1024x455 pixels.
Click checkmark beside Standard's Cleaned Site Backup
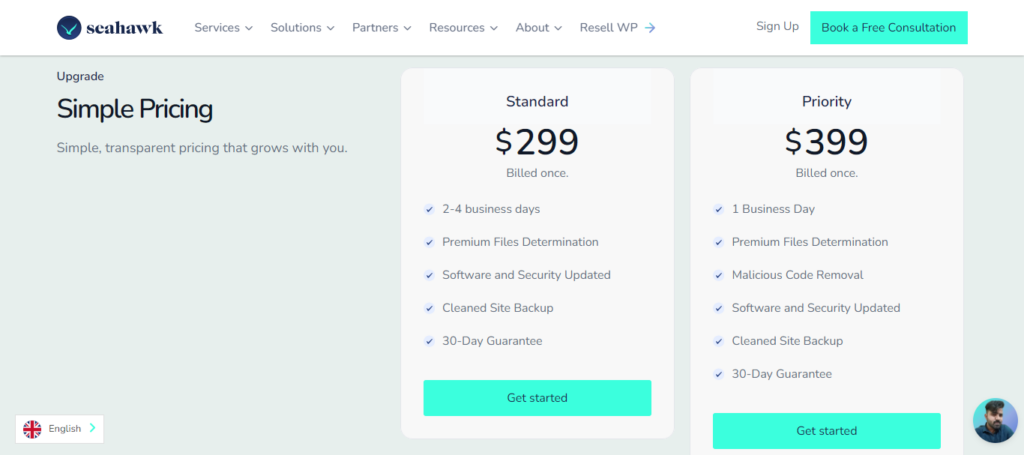click(x=429, y=308)
